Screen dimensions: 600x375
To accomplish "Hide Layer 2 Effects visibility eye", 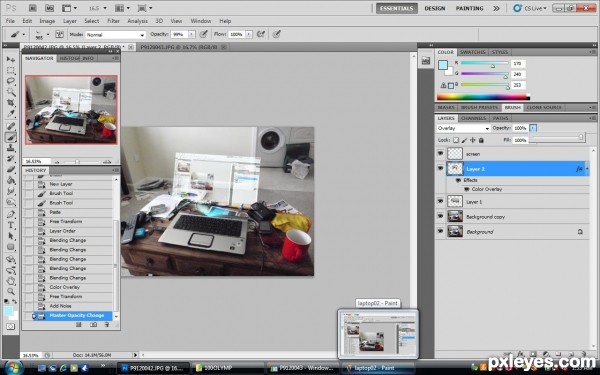I will (458, 180).
